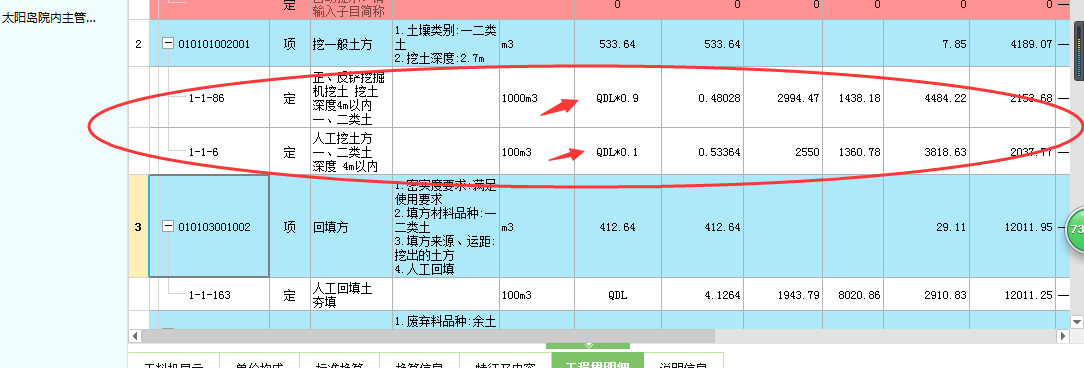Select row header number 3
The width and height of the screenshot is (1084, 368).
click(138, 226)
